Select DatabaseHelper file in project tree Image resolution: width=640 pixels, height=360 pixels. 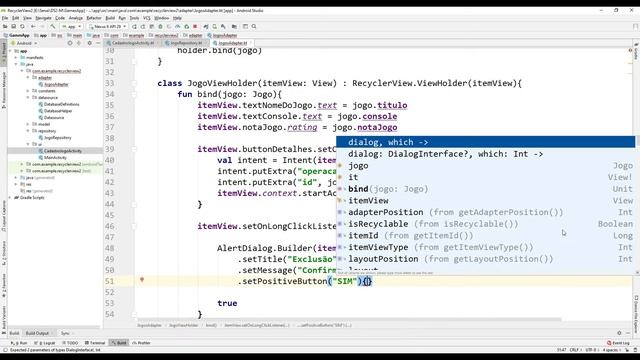[55, 111]
